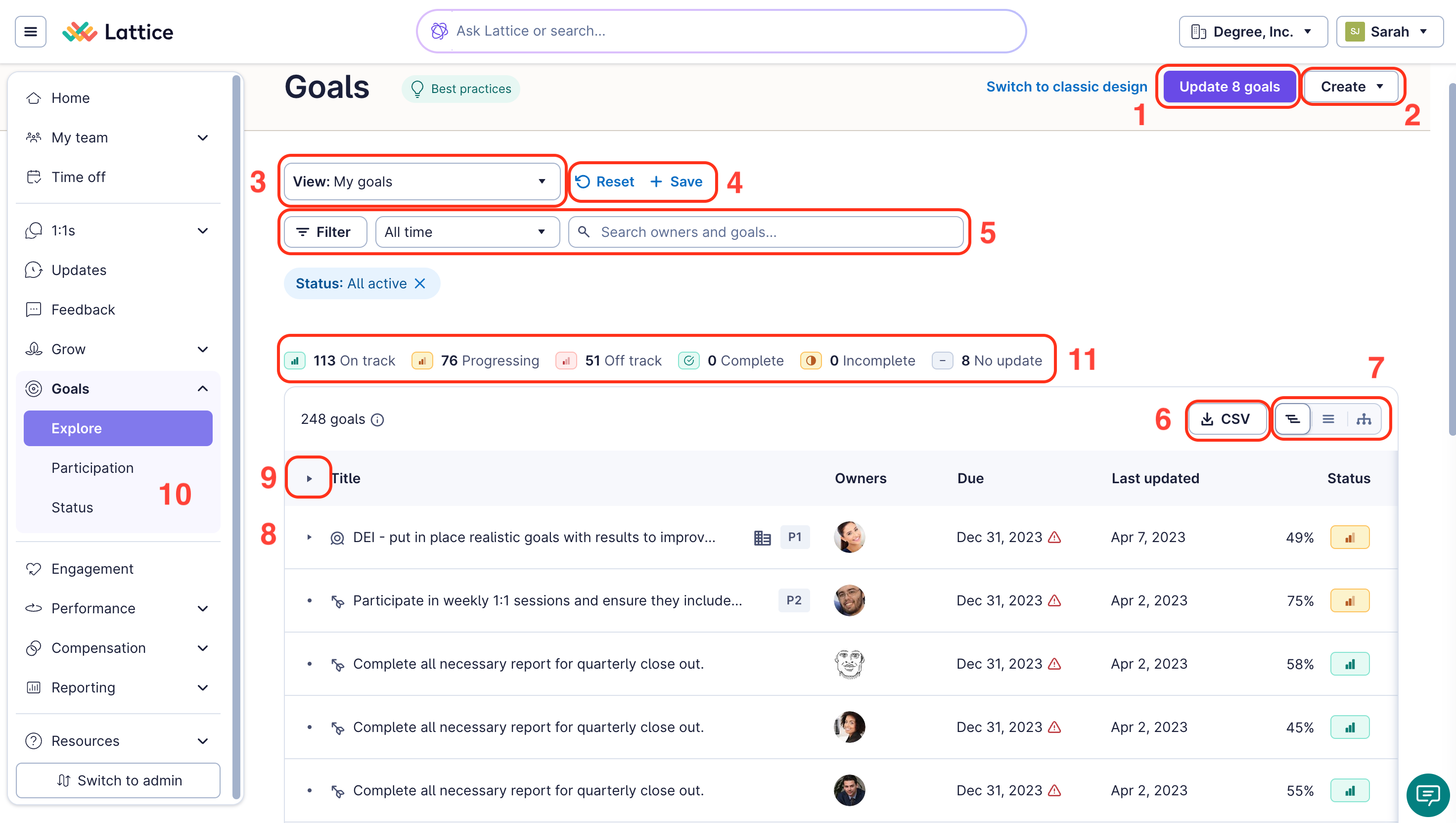This screenshot has width=1456, height=823.
Task: Open the Updates section from sidebar
Action: 79,270
